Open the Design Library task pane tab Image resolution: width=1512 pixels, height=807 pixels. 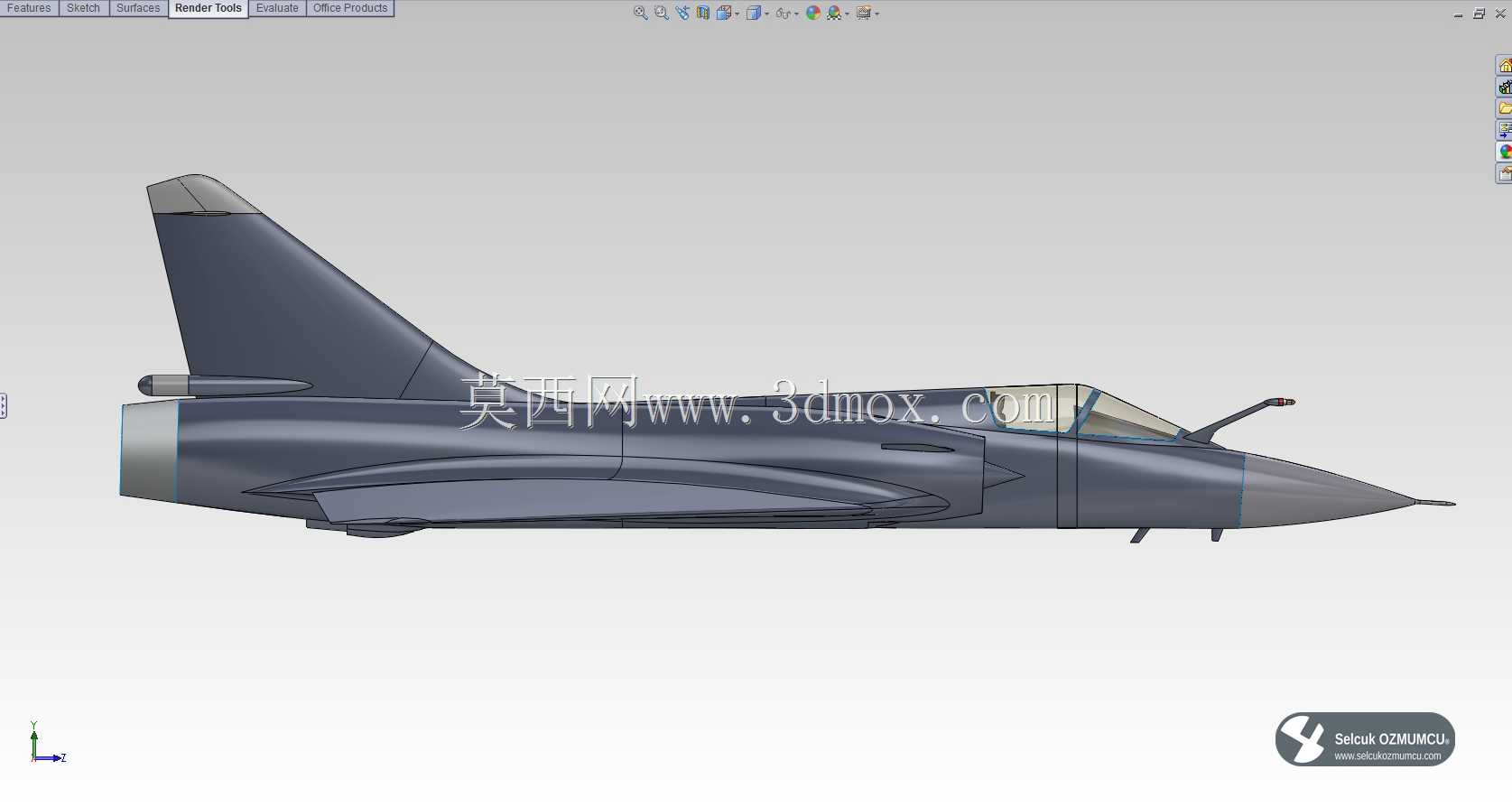point(1504,87)
